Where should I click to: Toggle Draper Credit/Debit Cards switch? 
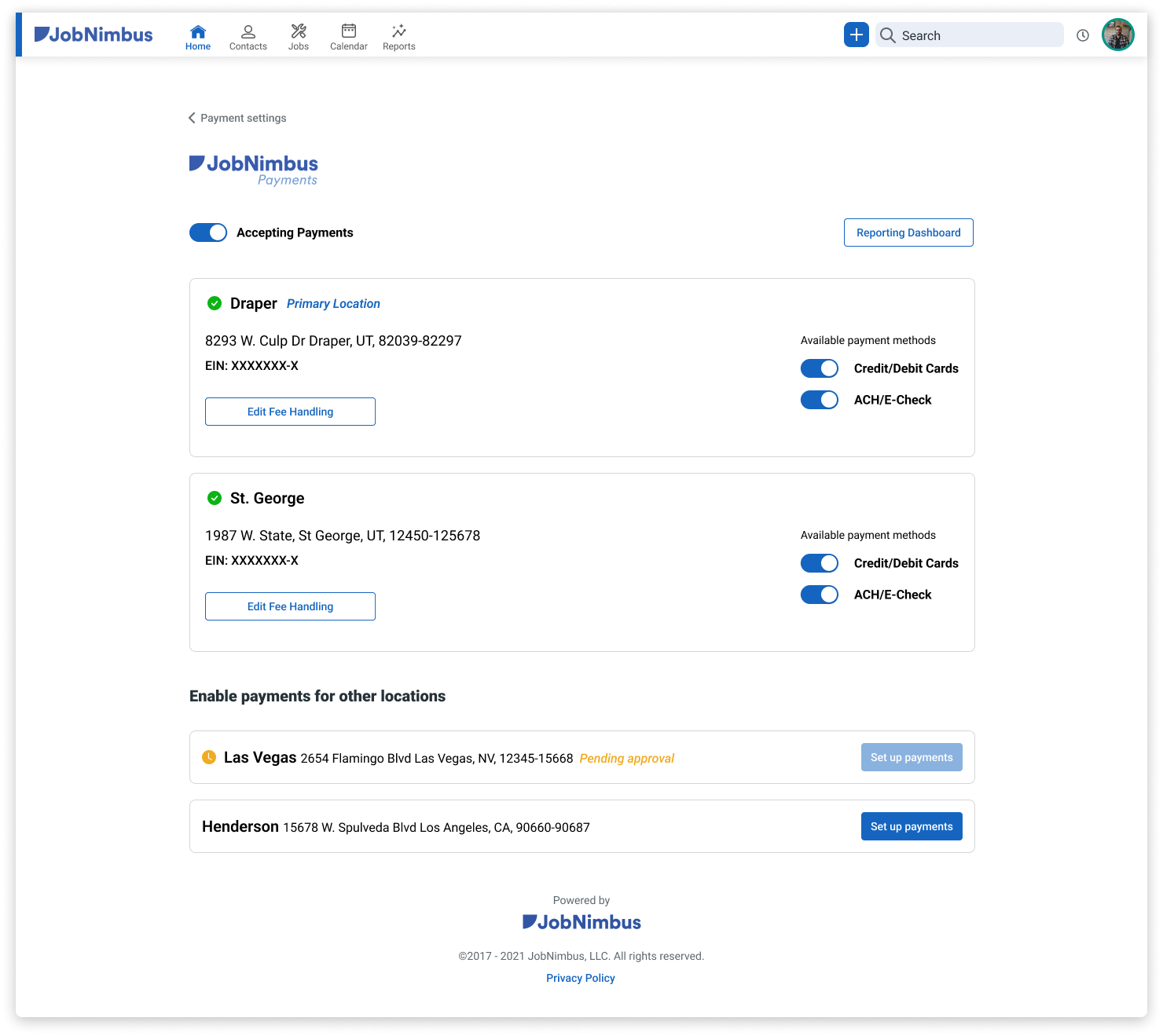tap(820, 368)
